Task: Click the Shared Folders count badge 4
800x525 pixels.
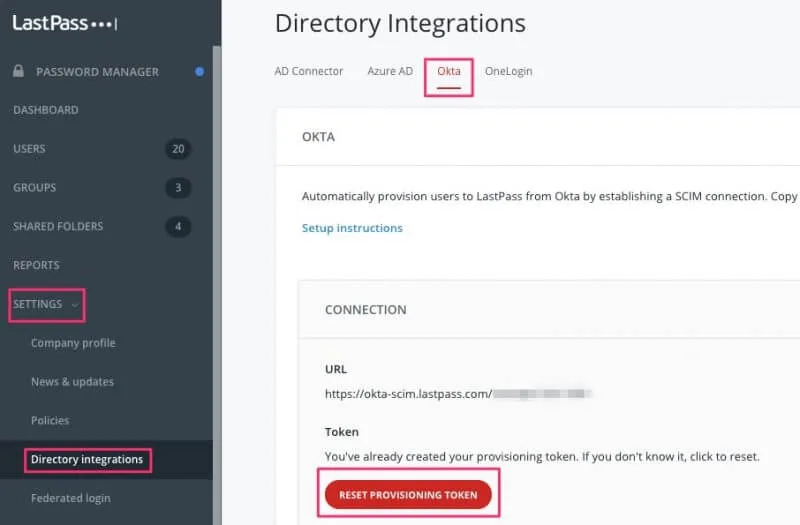Action: 178,227
